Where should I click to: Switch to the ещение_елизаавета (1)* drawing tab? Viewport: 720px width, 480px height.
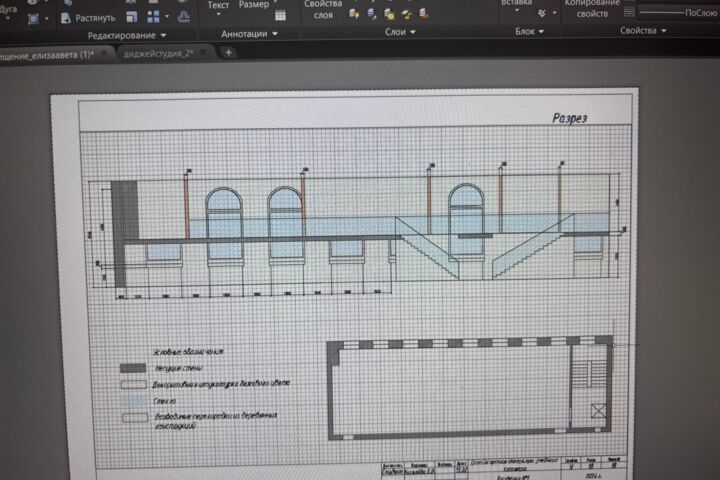pos(51,55)
